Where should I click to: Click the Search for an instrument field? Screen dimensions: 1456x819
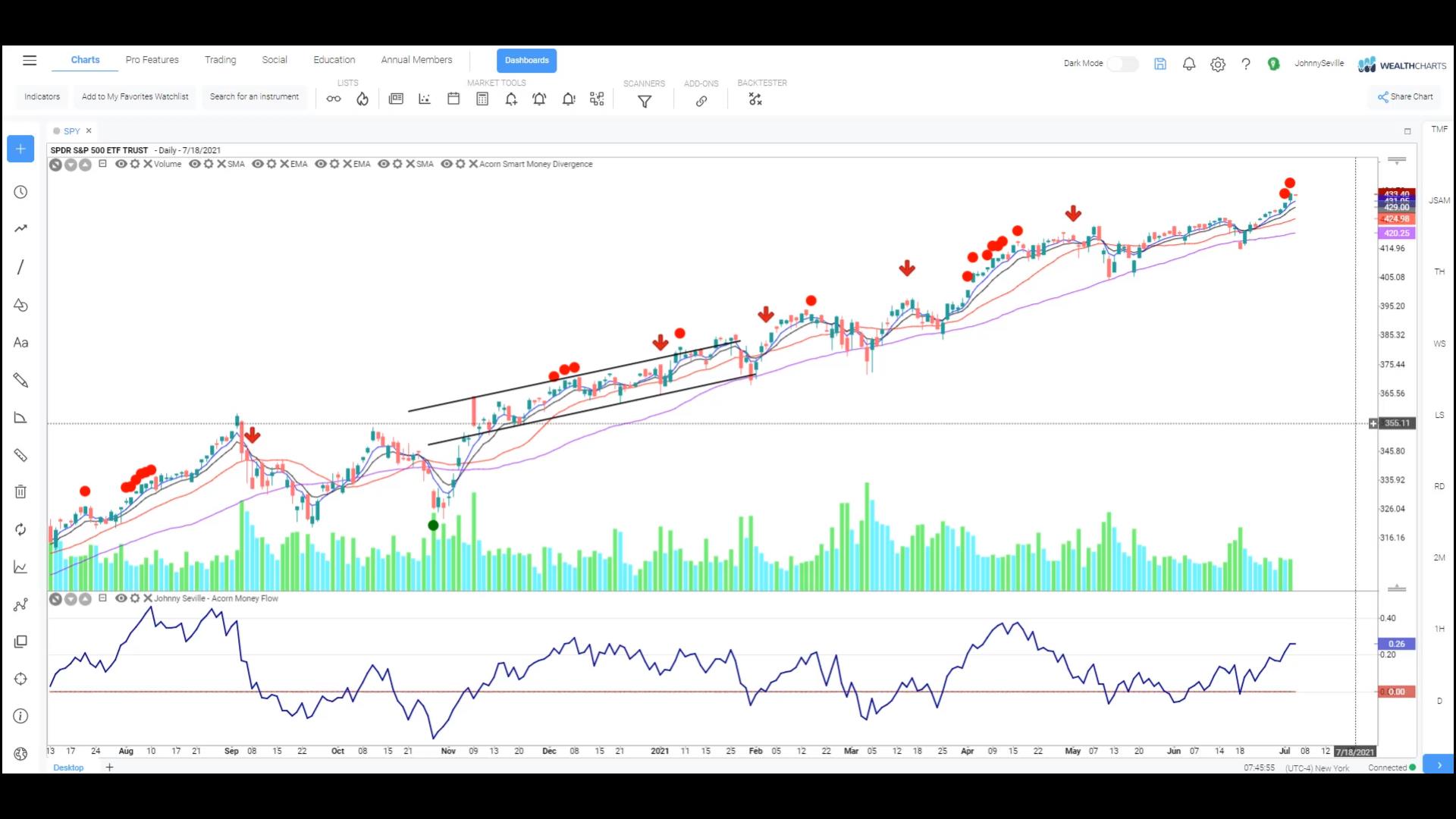[254, 97]
